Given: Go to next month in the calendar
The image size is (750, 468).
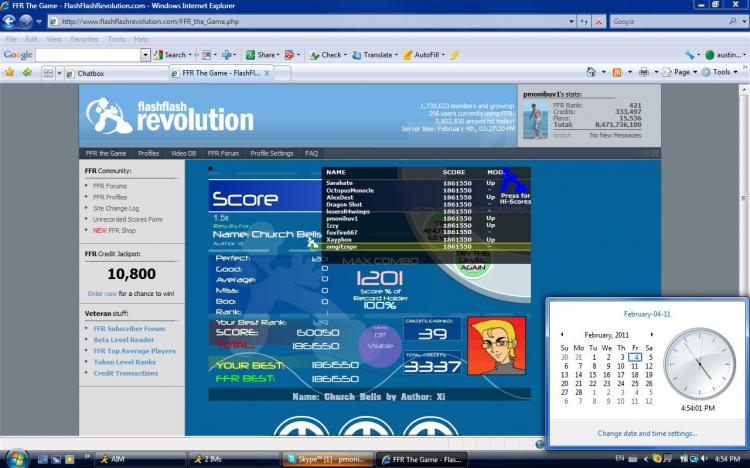Looking at the screenshot, I should (x=651, y=334).
